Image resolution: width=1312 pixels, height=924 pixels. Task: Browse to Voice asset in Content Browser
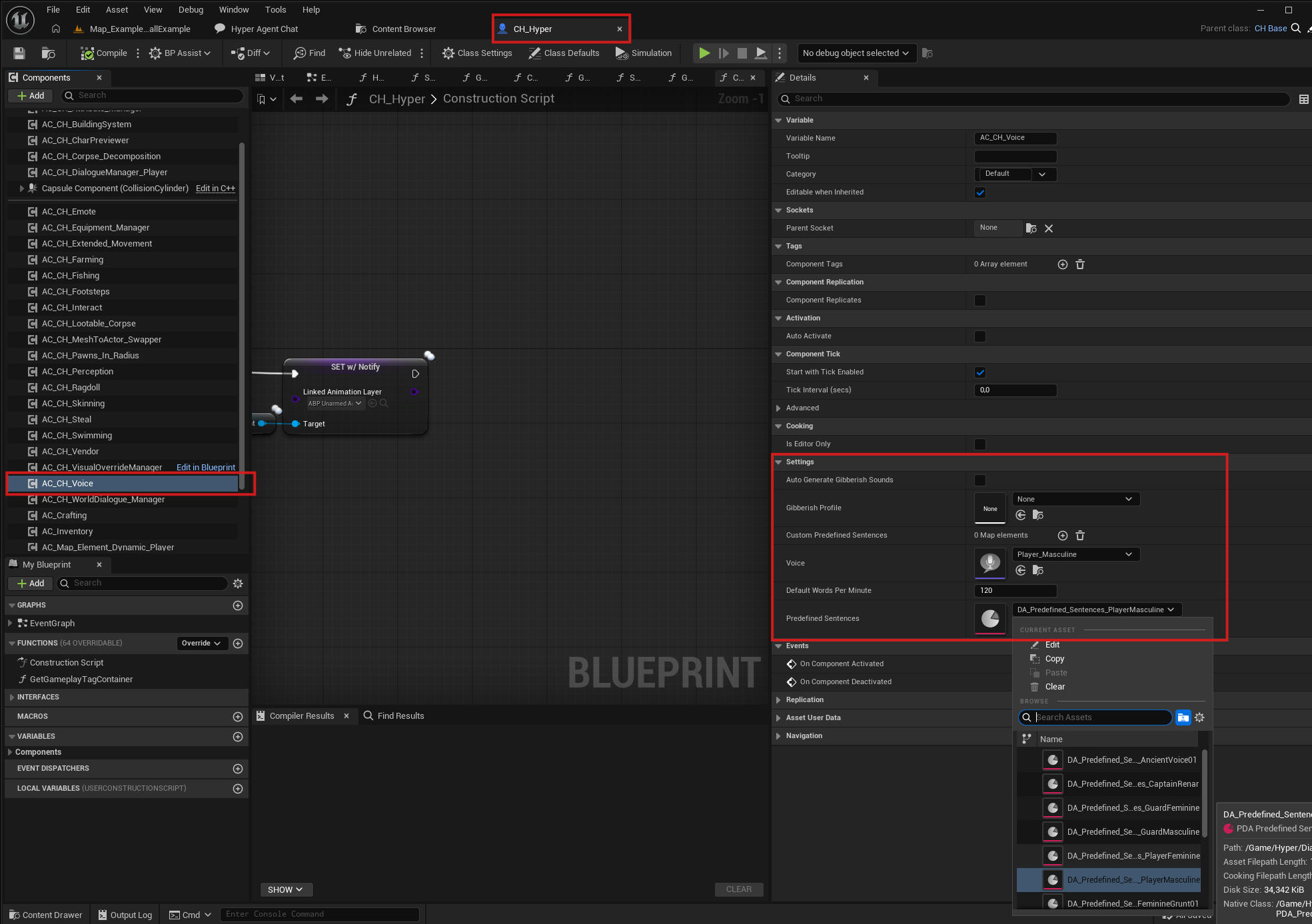(x=1037, y=570)
